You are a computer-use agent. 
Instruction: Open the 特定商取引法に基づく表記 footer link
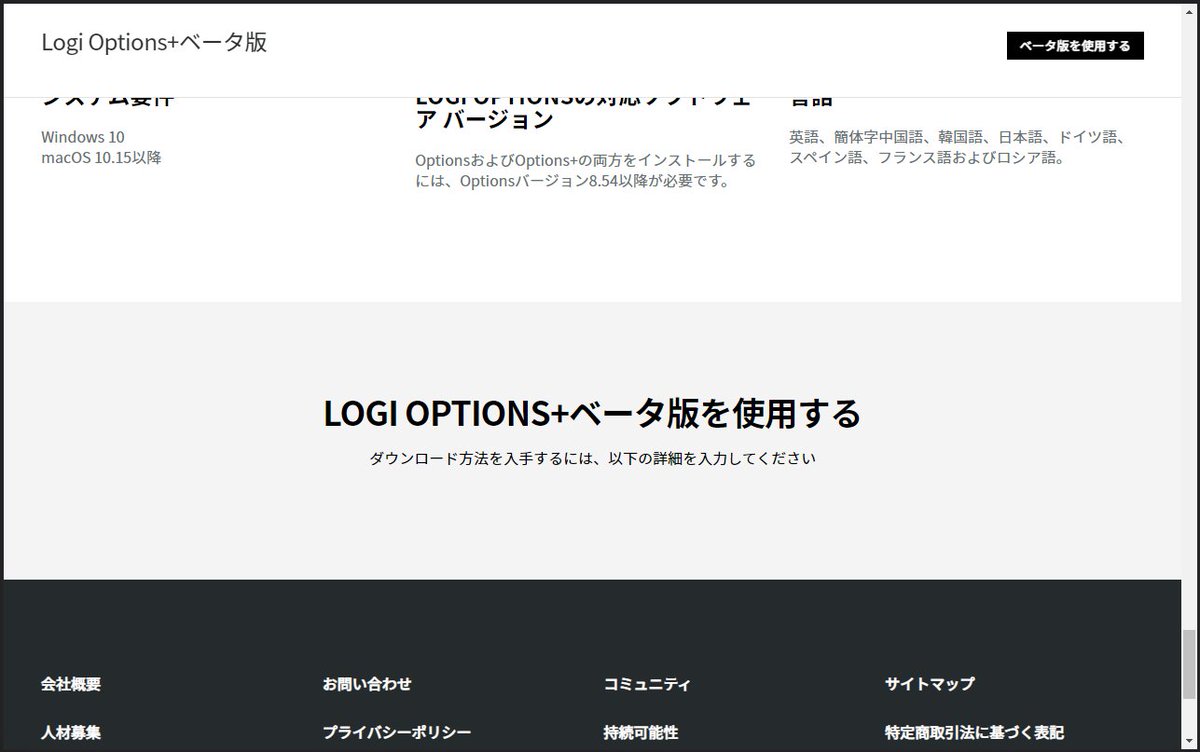click(975, 732)
